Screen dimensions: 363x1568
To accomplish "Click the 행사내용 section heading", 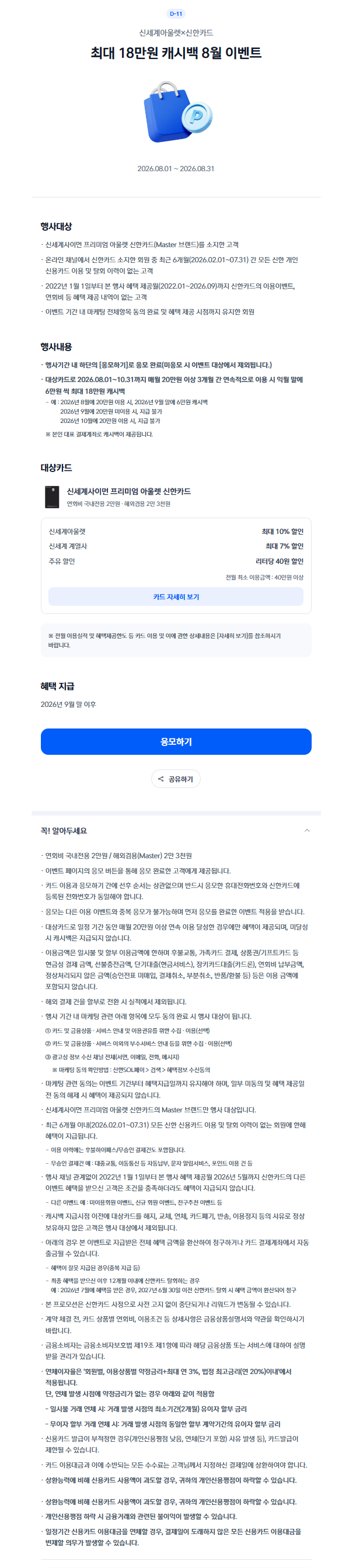I will pyautogui.click(x=57, y=346).
